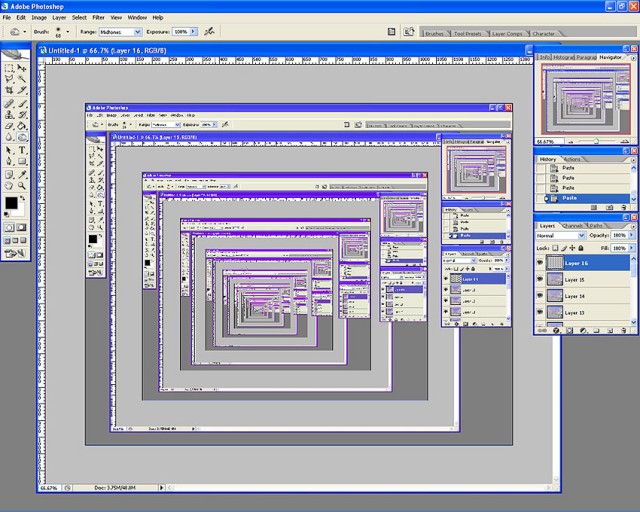Image resolution: width=640 pixels, height=512 pixels.
Task: Open the tool preset picker arrow
Action: pyautogui.click(x=24, y=32)
